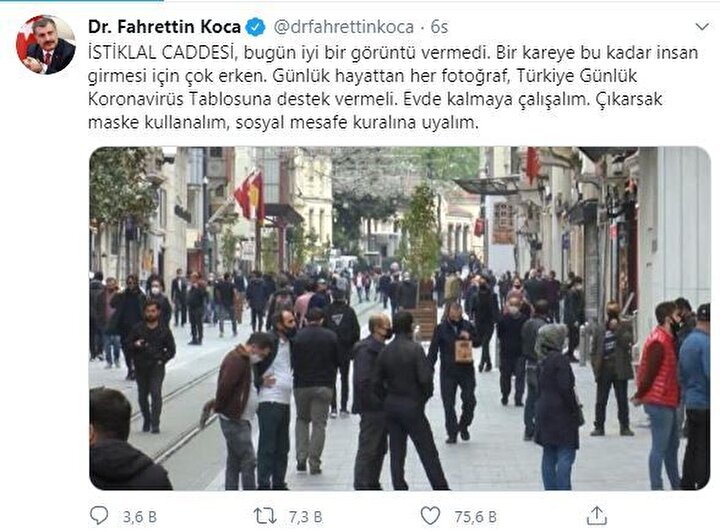The image size is (720, 532).
Task: Like the tweet with the heart icon
Action: tap(430, 516)
